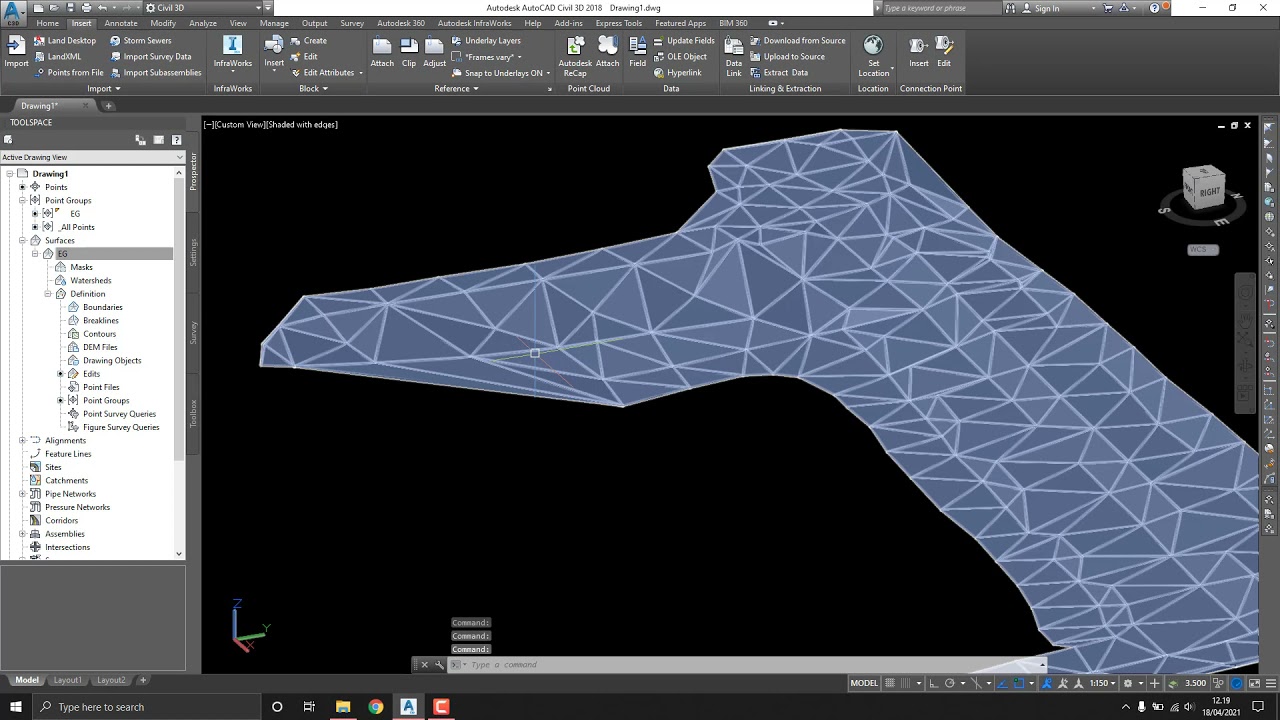This screenshot has width=1280, height=720.
Task: Click the Set Location tool
Action: tap(873, 57)
